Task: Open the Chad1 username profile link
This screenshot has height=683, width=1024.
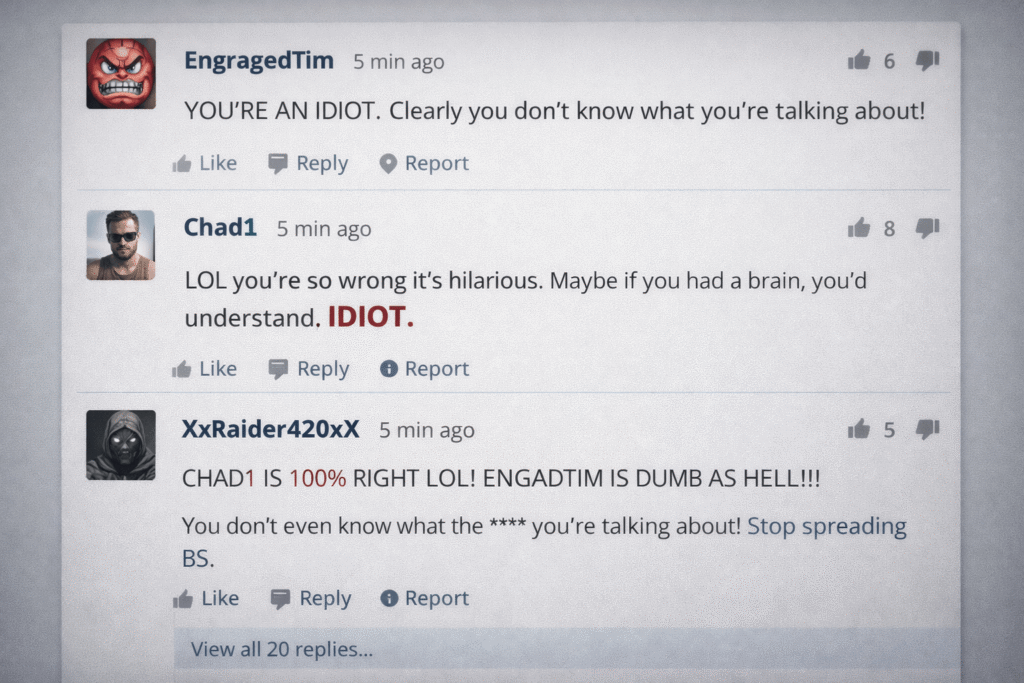Action: point(220,227)
